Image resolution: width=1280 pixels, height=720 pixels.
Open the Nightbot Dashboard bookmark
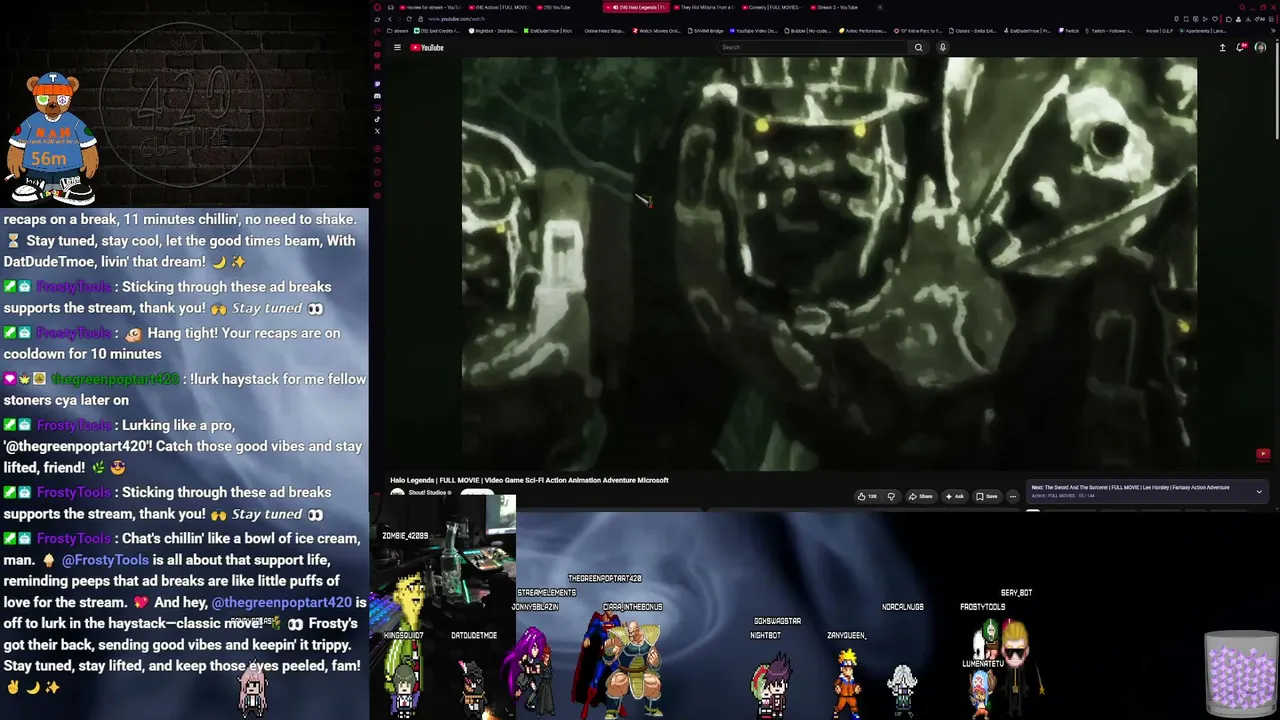[x=495, y=31]
